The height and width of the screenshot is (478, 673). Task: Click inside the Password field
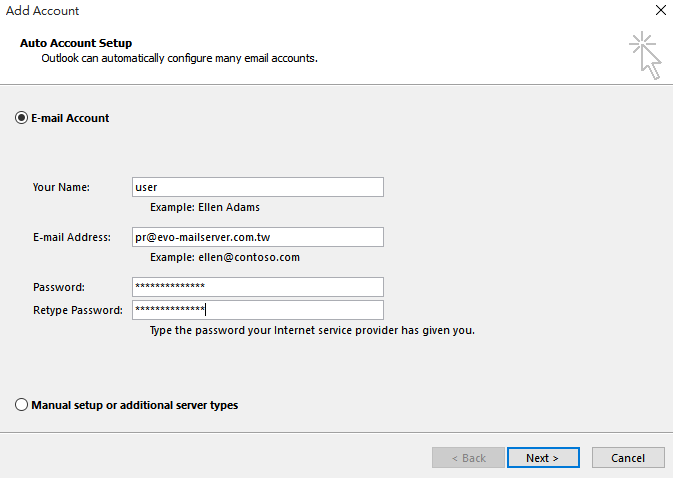[x=258, y=287]
